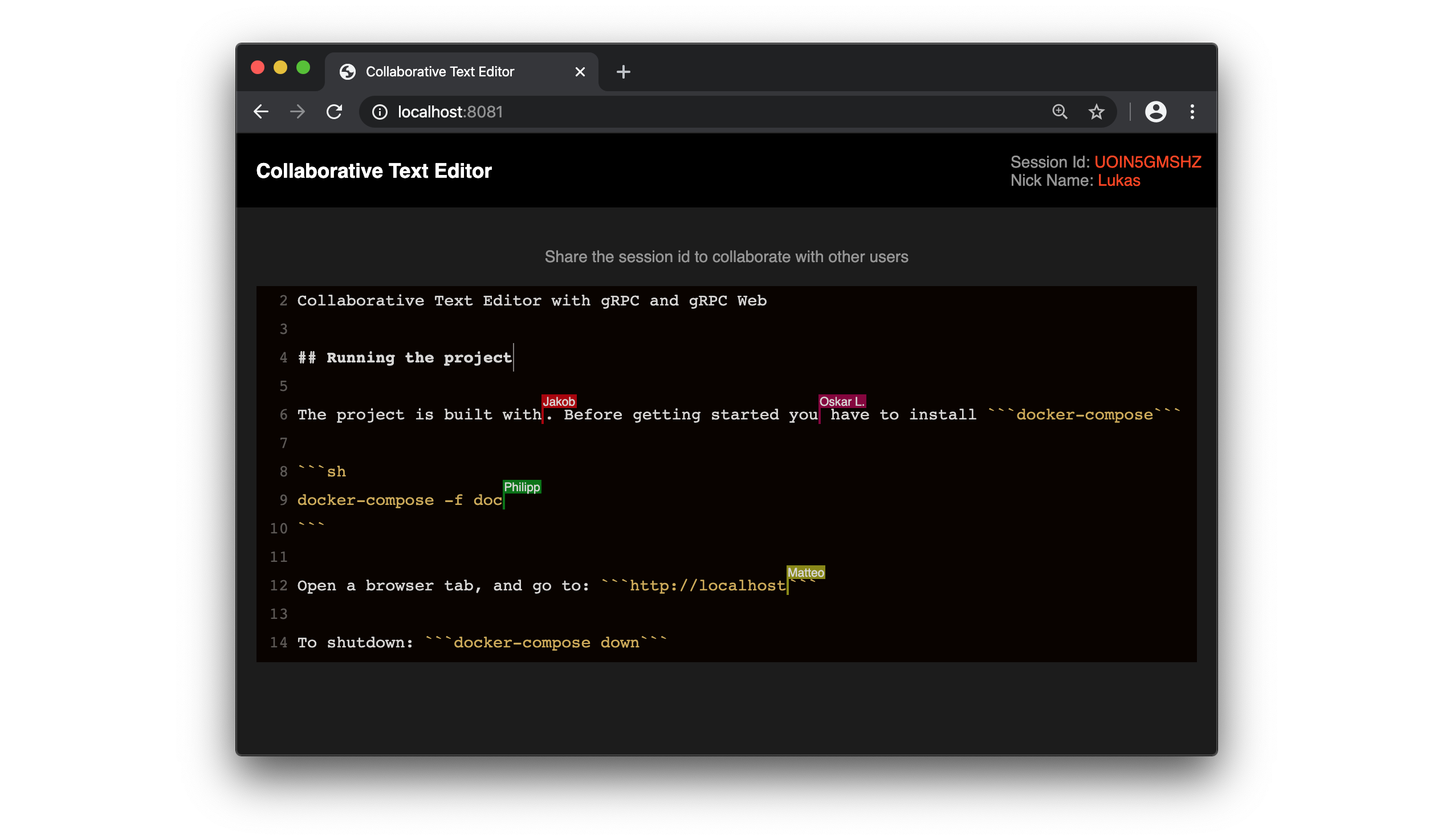1454x840 pixels.
Task: Click the page reload icon
Action: point(335,111)
